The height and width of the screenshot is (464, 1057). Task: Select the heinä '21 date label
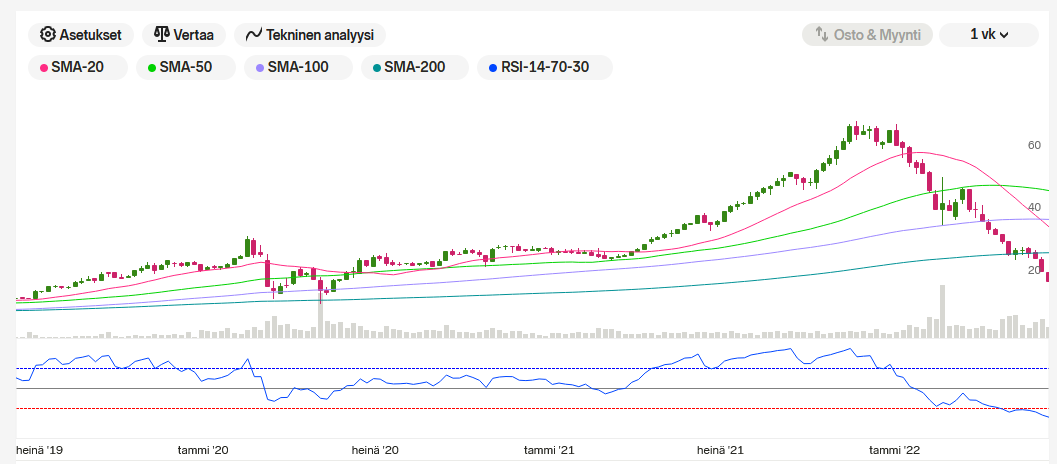(721, 451)
